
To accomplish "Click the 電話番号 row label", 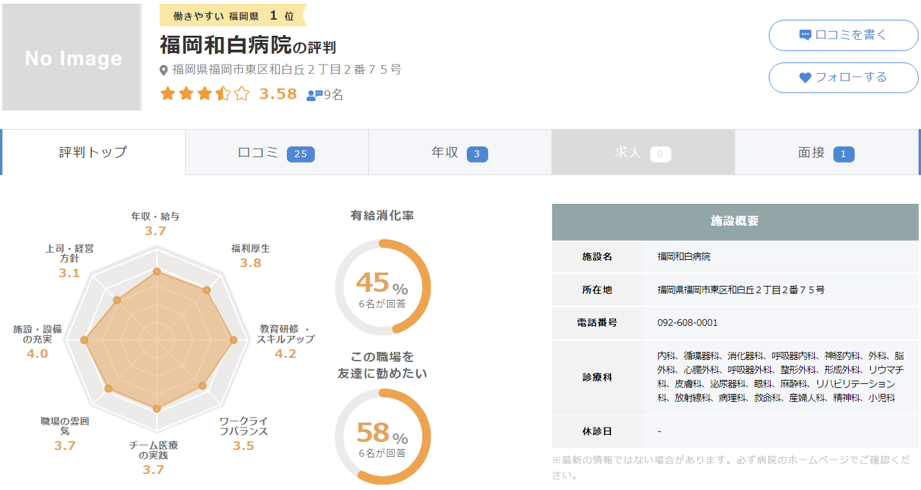I will coord(597,323).
